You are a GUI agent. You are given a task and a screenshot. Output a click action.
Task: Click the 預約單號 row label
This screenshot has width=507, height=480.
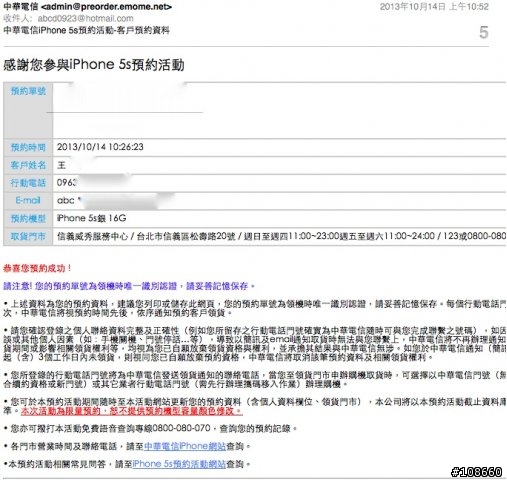pyautogui.click(x=28, y=91)
